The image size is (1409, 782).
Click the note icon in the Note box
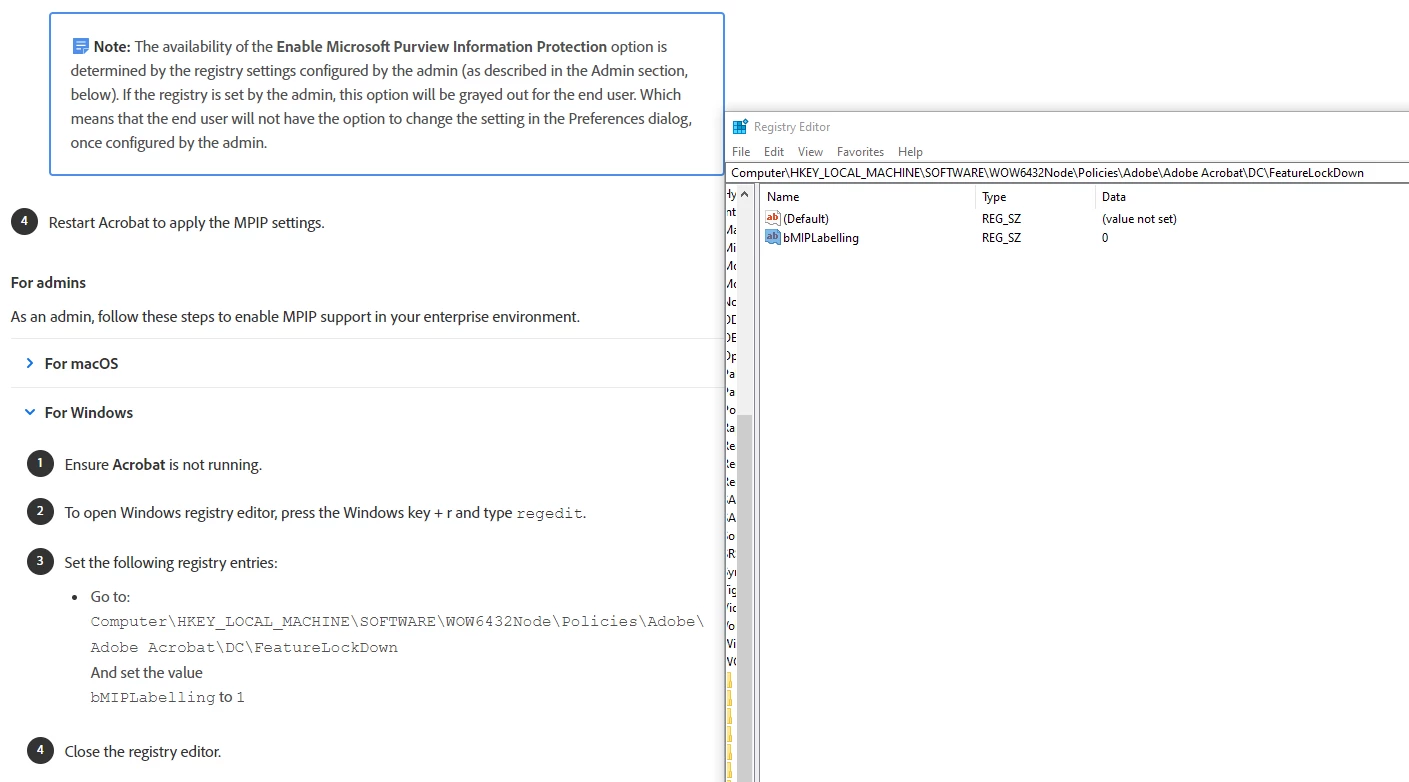tap(80, 46)
